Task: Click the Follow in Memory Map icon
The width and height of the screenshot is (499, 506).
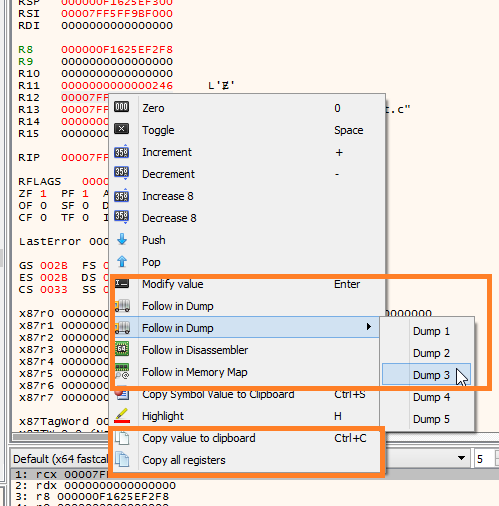Action: [122, 371]
